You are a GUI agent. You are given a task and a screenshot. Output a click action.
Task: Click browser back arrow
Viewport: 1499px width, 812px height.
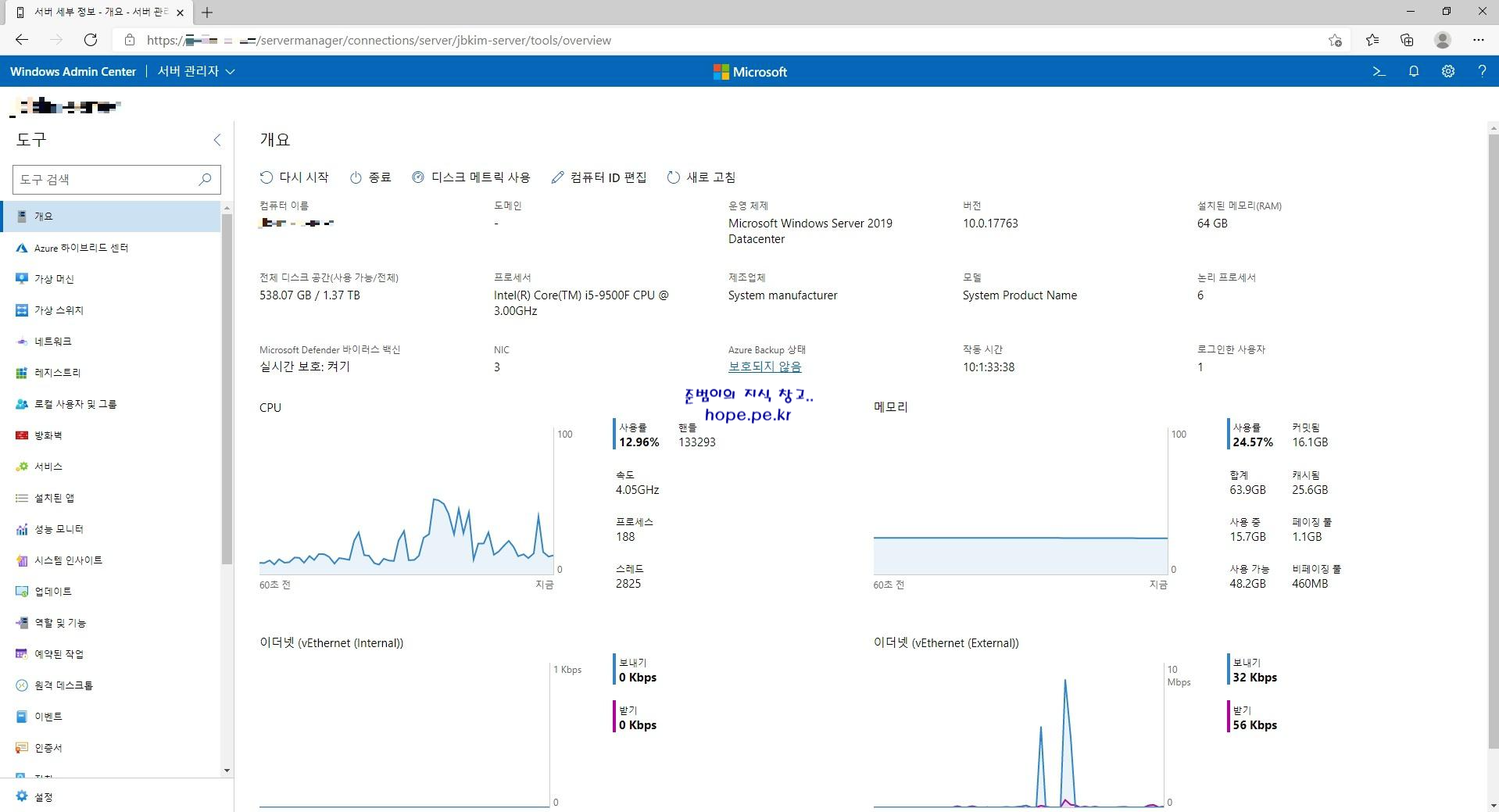point(22,40)
